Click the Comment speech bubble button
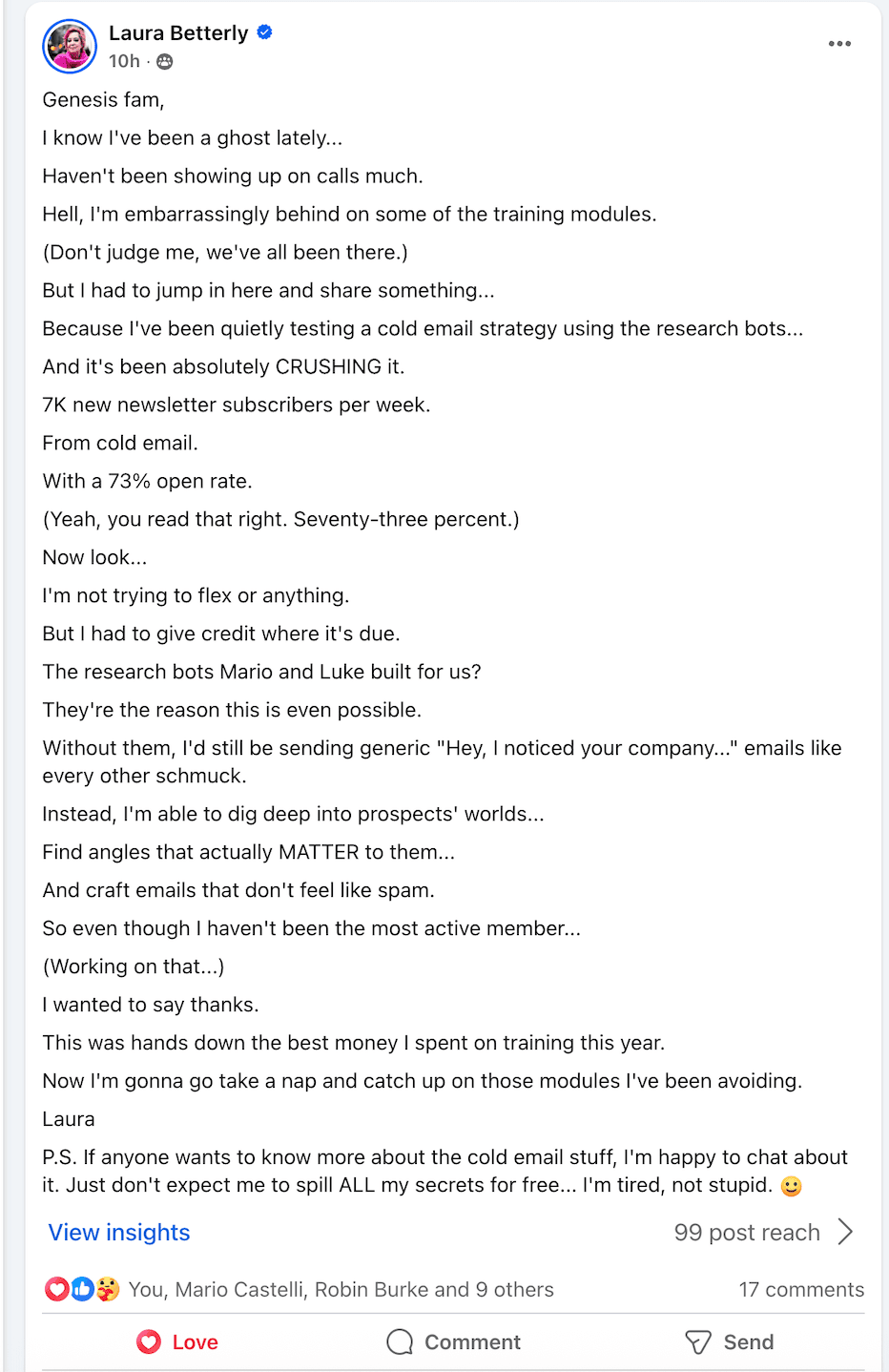889x1372 pixels. (454, 1342)
